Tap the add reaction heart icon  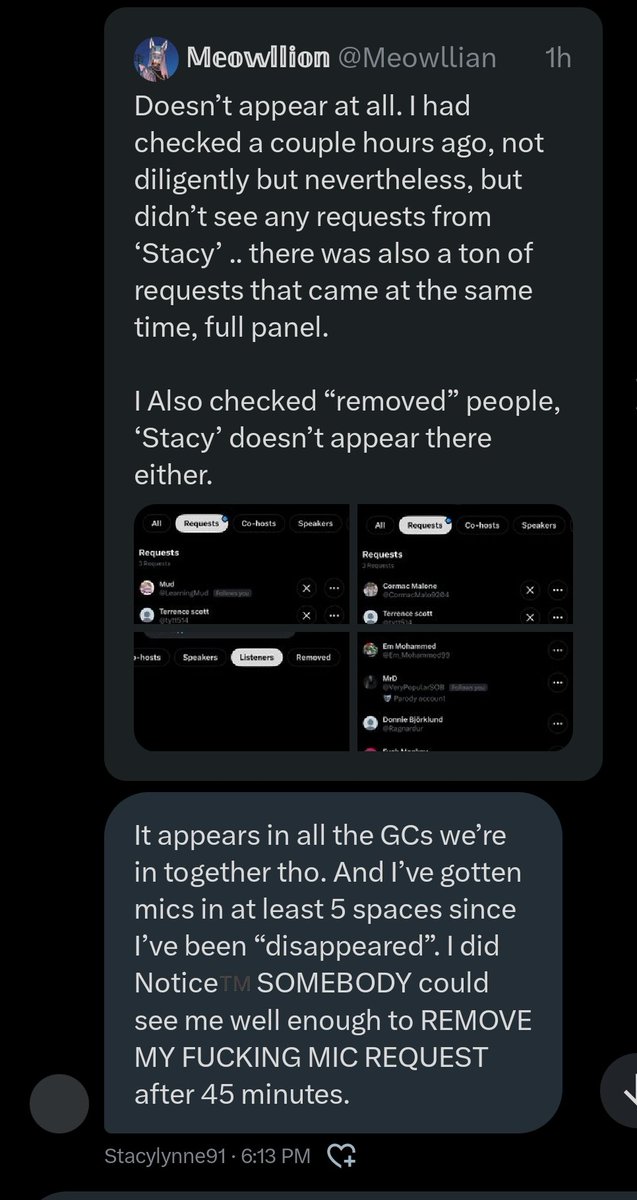click(342, 1156)
